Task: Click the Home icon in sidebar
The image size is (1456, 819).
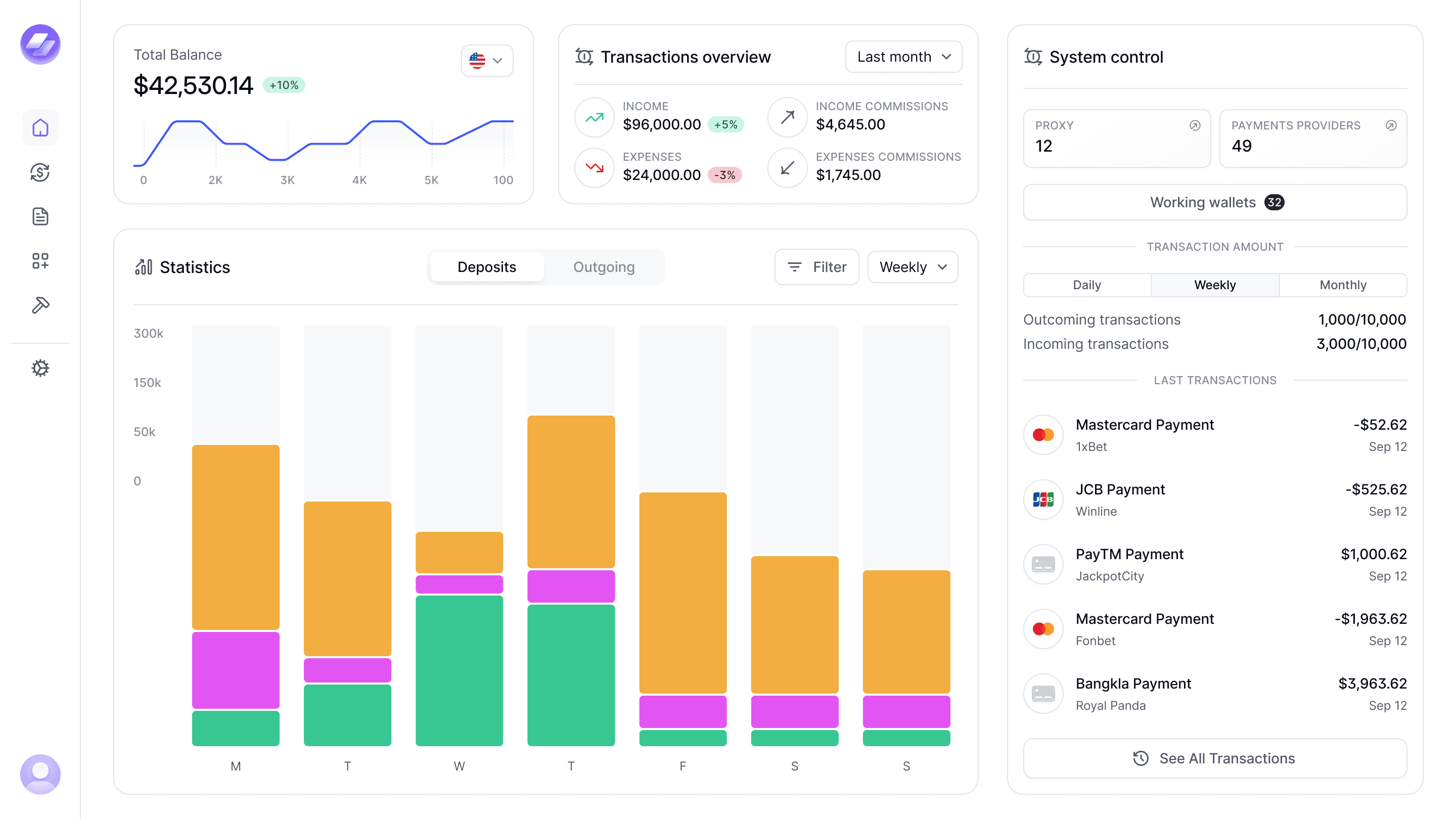Action: pos(40,128)
